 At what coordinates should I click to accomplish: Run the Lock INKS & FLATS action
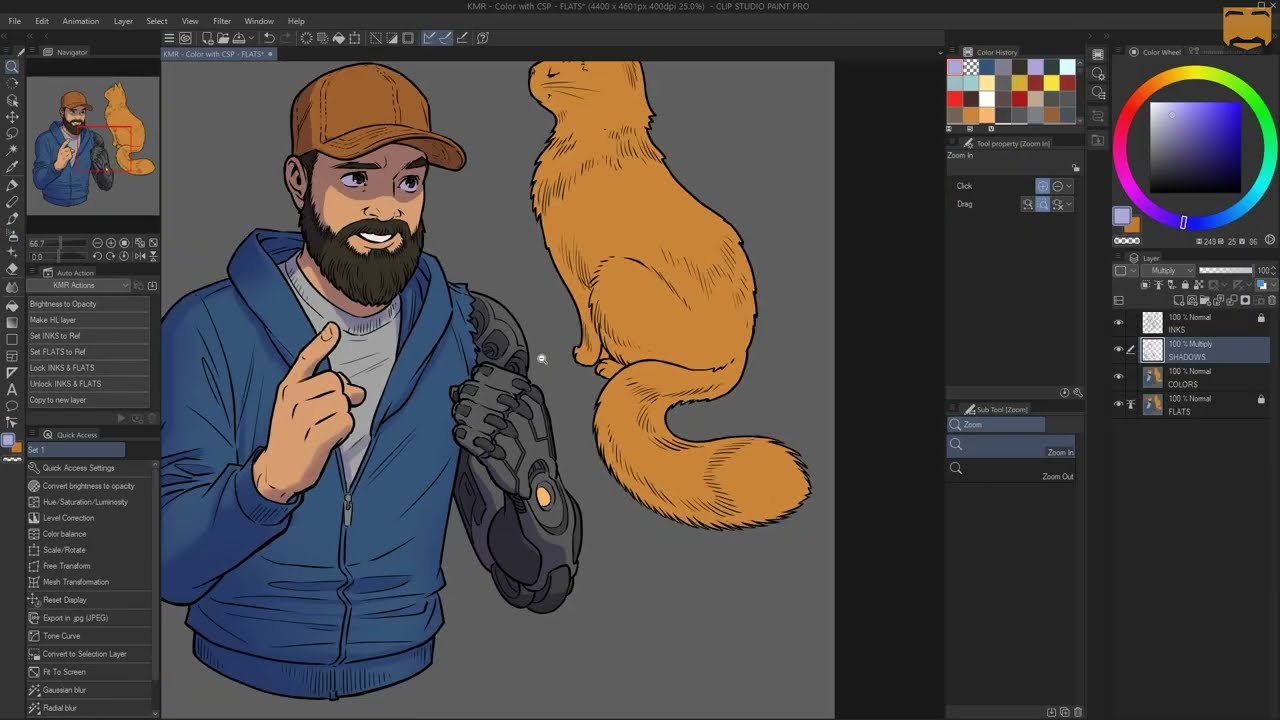88,368
